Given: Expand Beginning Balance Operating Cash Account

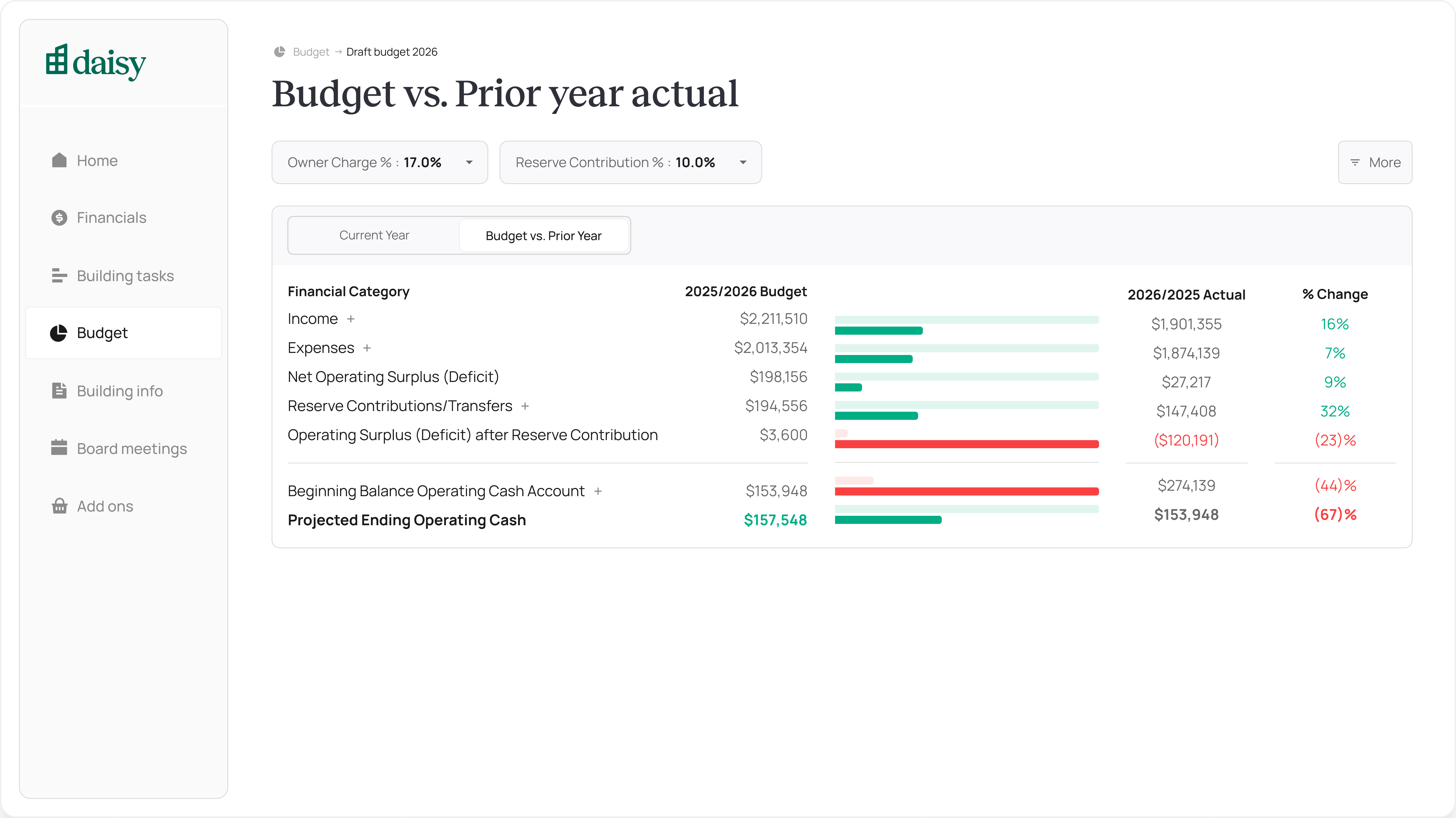Looking at the screenshot, I should [x=598, y=491].
